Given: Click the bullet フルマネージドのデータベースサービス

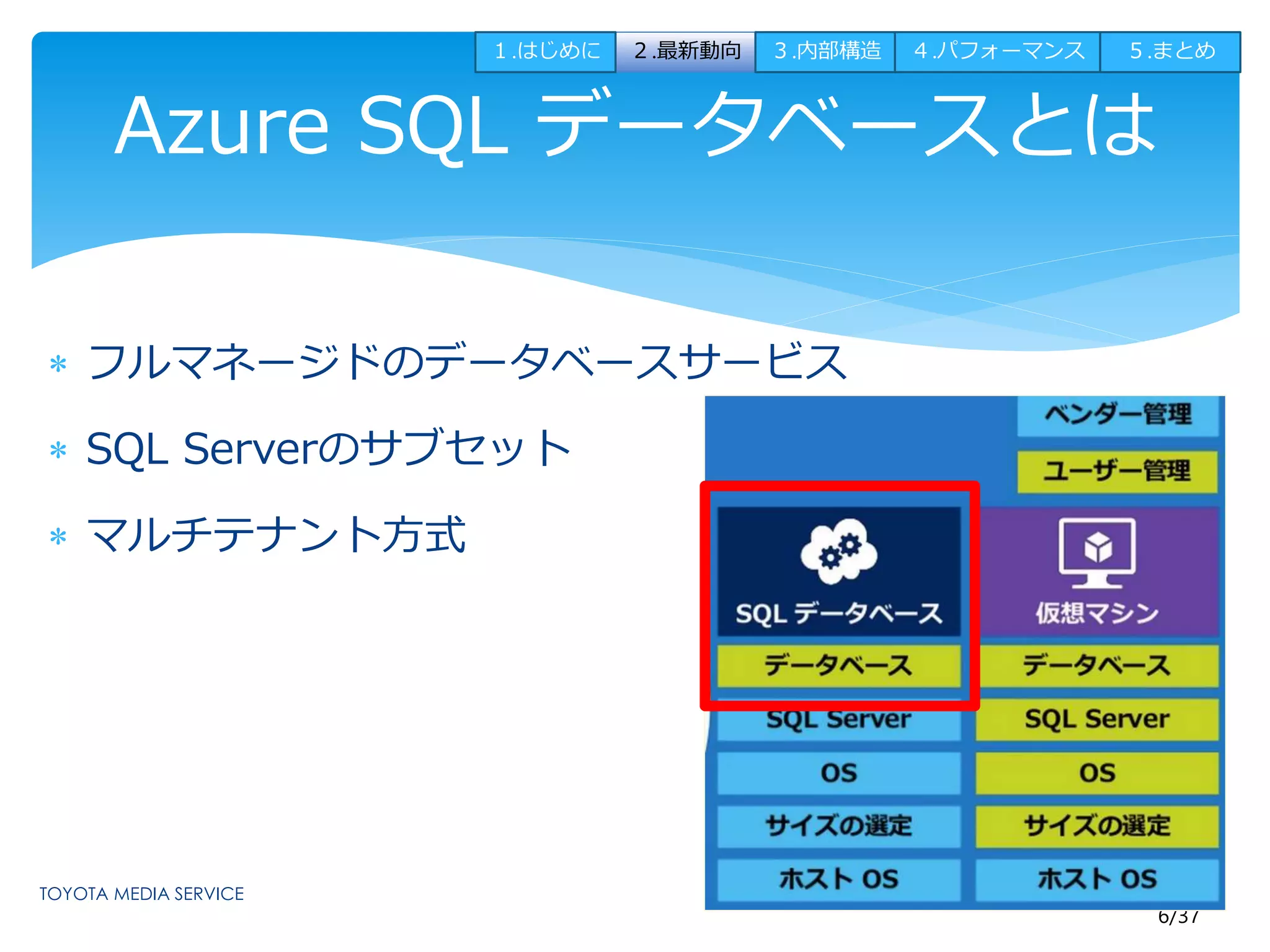Looking at the screenshot, I should (x=468, y=362).
